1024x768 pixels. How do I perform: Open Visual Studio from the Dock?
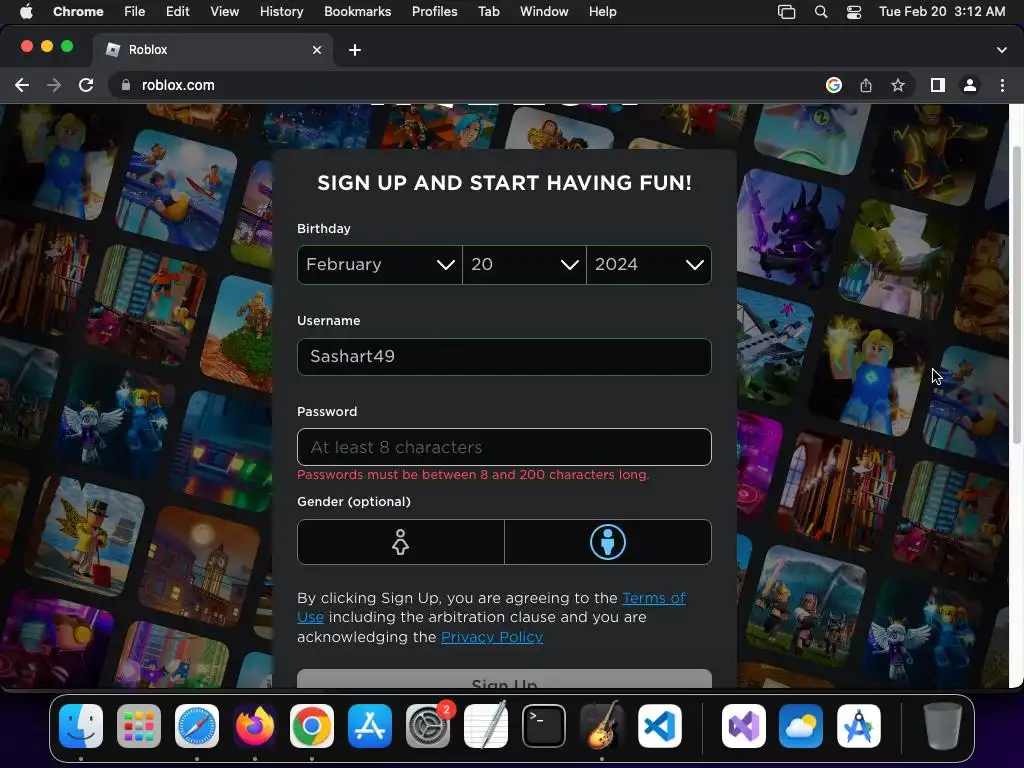(743, 726)
